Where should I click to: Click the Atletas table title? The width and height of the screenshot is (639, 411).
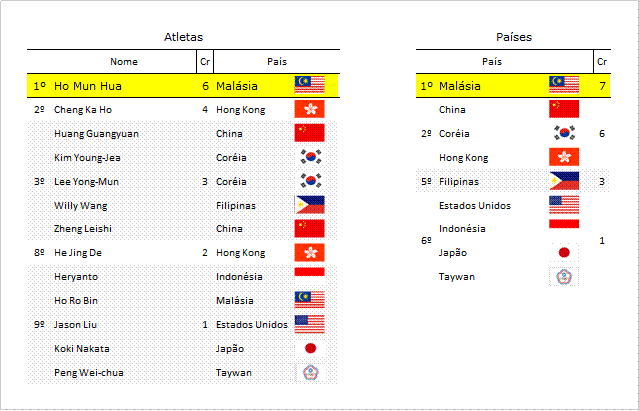[x=183, y=37]
